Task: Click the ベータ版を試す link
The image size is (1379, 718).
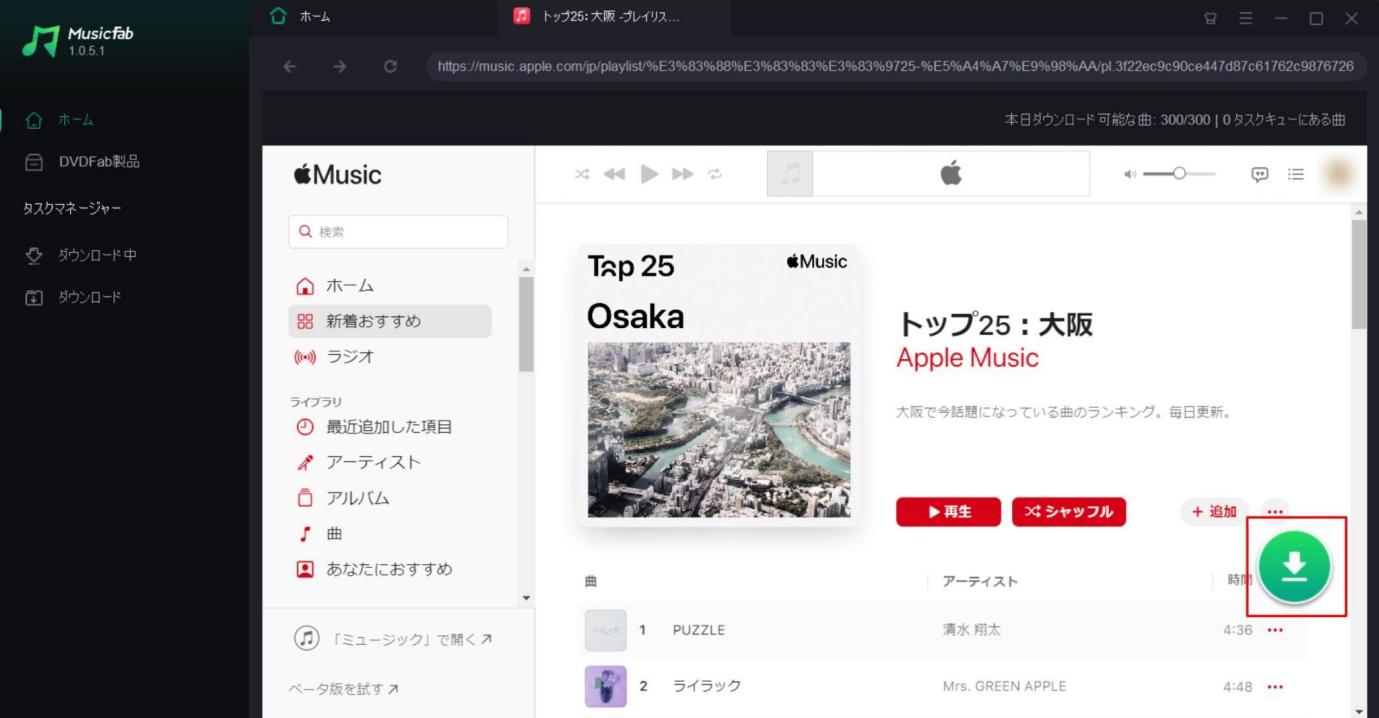Action: (x=344, y=689)
